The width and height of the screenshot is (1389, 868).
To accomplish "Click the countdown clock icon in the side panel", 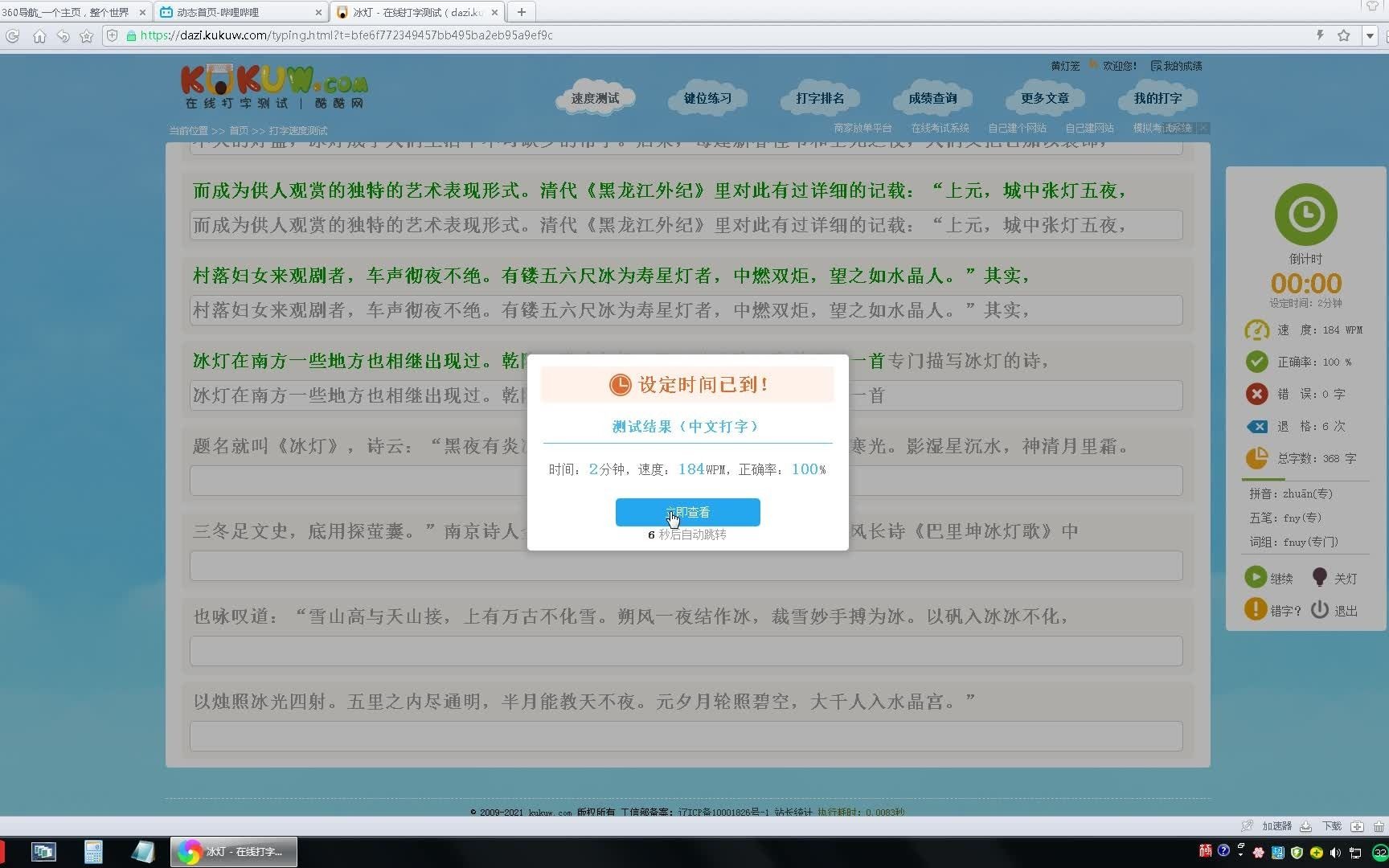I will 1305,215.
